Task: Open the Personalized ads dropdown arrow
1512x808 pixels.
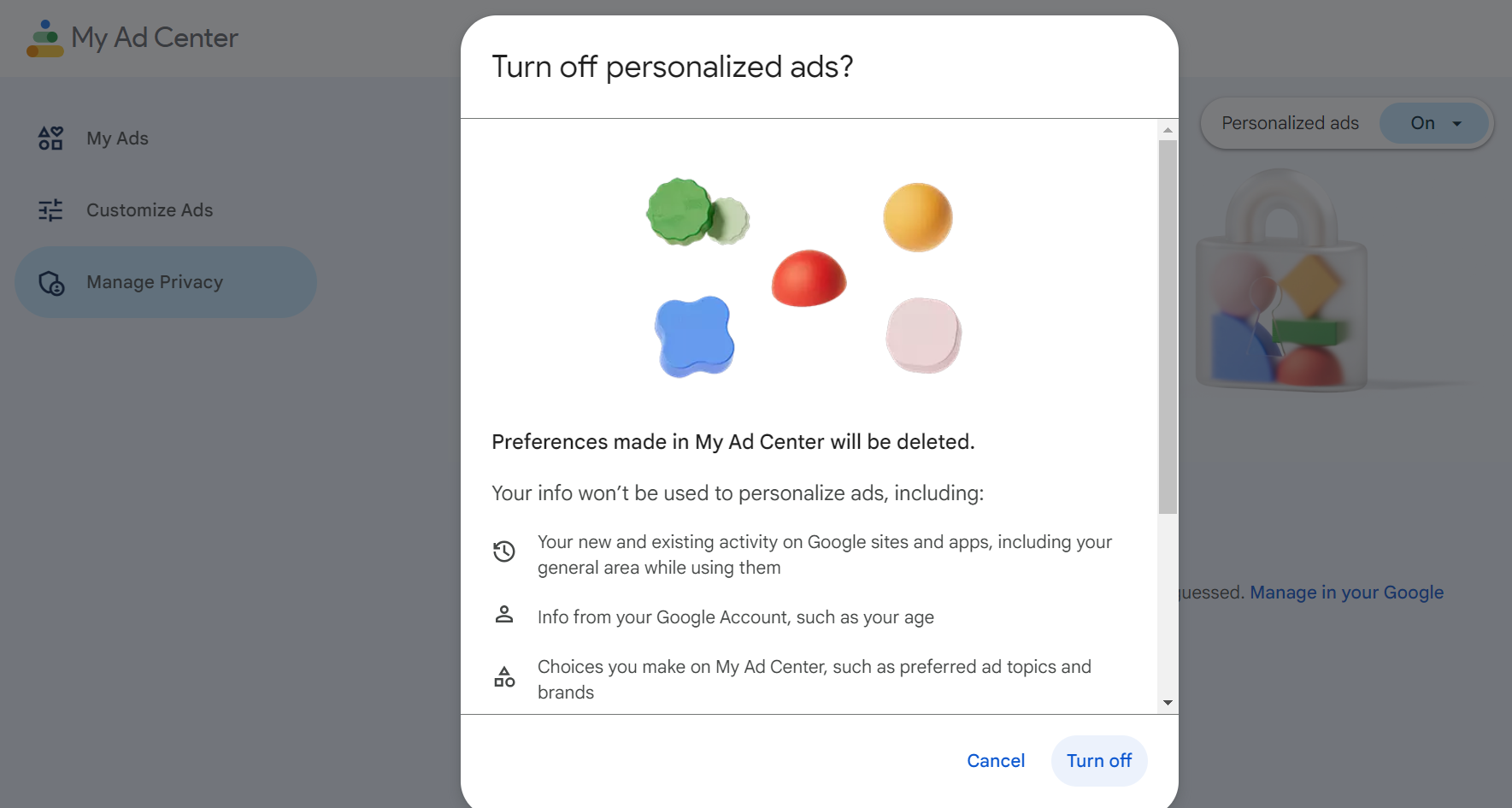Action: pos(1457,124)
